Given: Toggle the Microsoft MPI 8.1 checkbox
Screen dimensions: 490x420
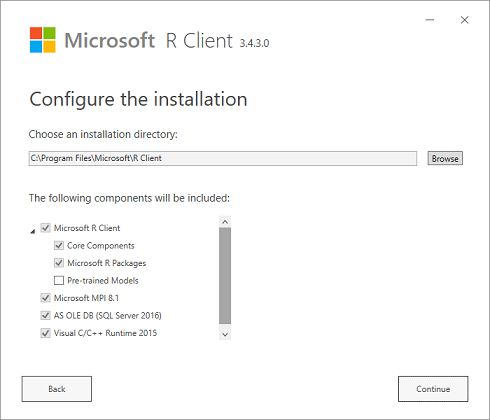Looking at the screenshot, I should [45, 298].
